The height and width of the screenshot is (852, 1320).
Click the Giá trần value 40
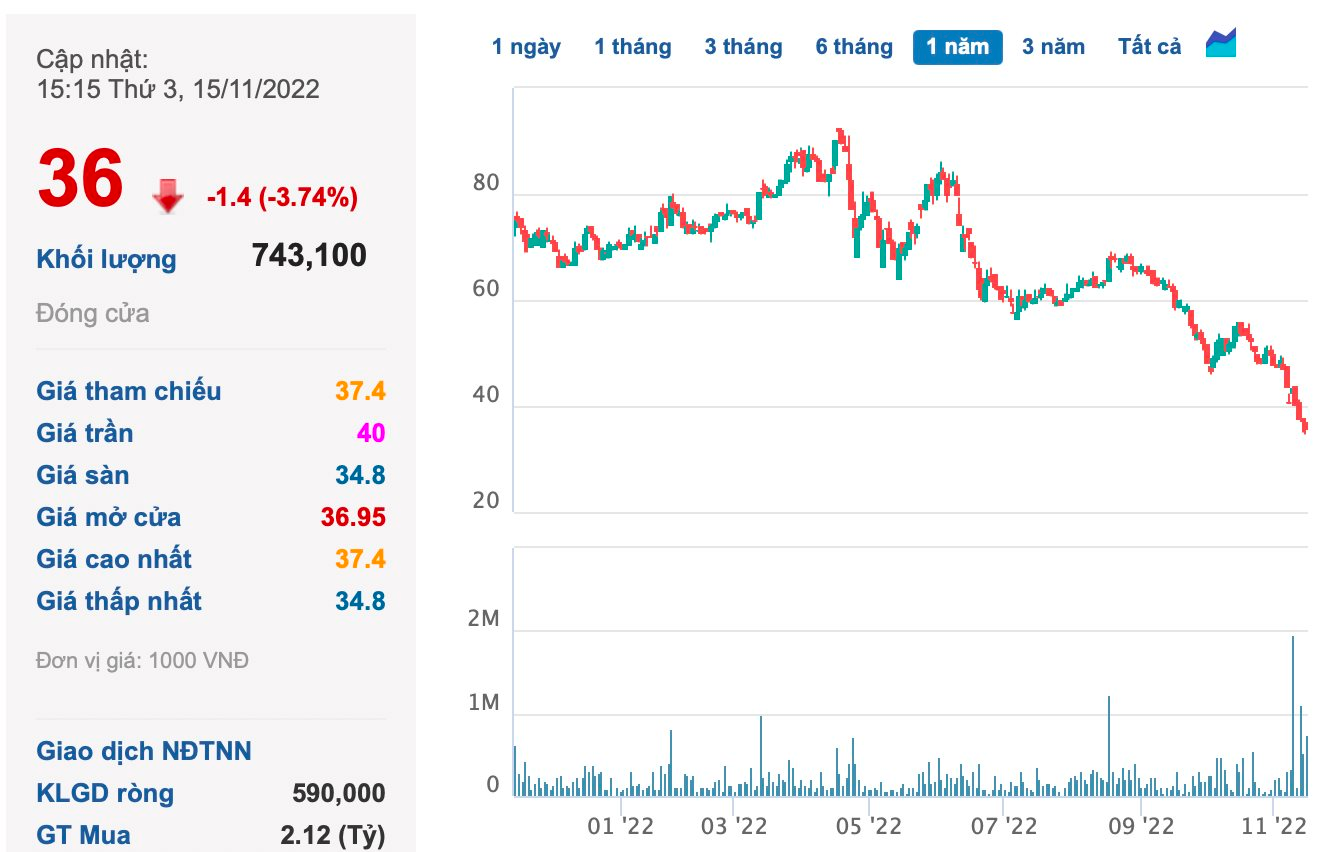coord(371,433)
